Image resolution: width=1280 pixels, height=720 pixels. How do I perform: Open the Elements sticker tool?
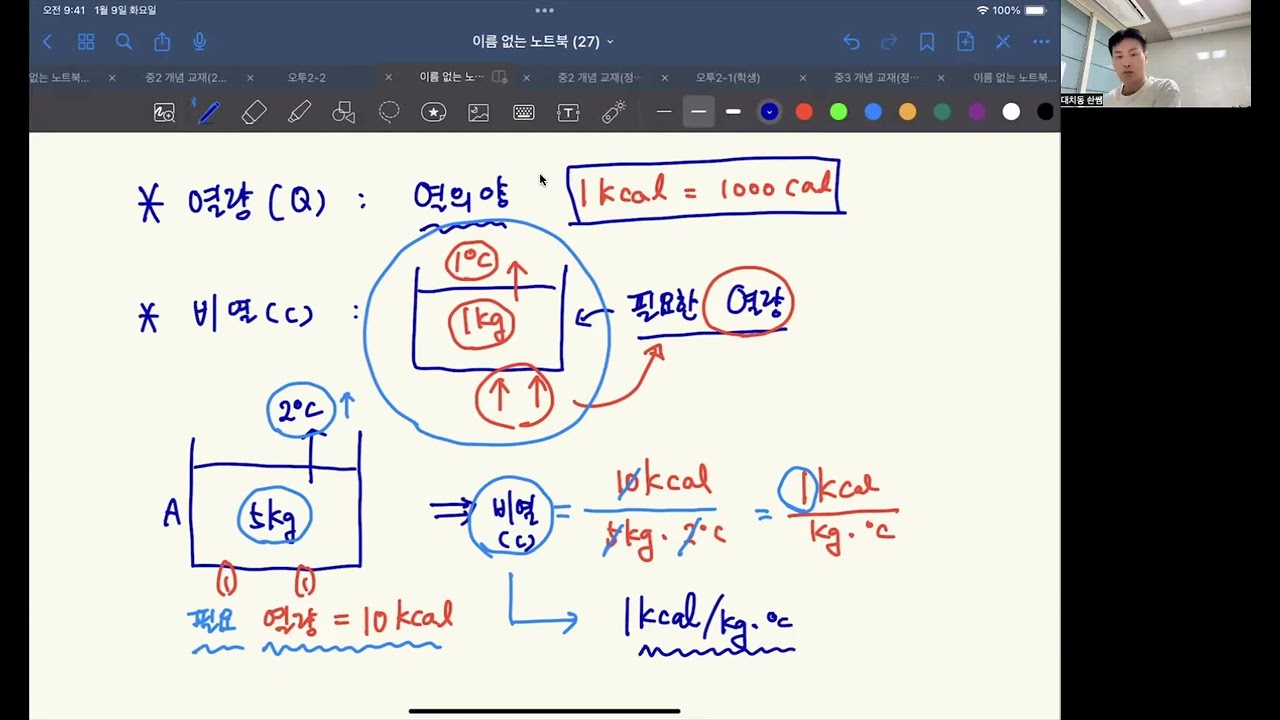433,113
